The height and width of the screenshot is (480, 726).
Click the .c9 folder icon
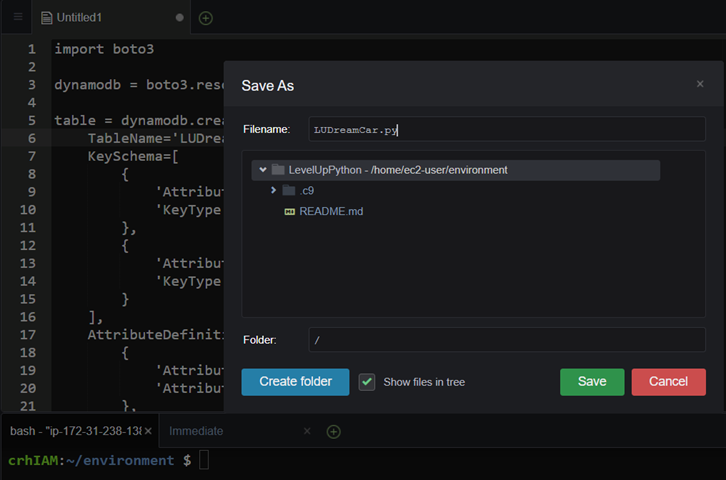coord(289,190)
